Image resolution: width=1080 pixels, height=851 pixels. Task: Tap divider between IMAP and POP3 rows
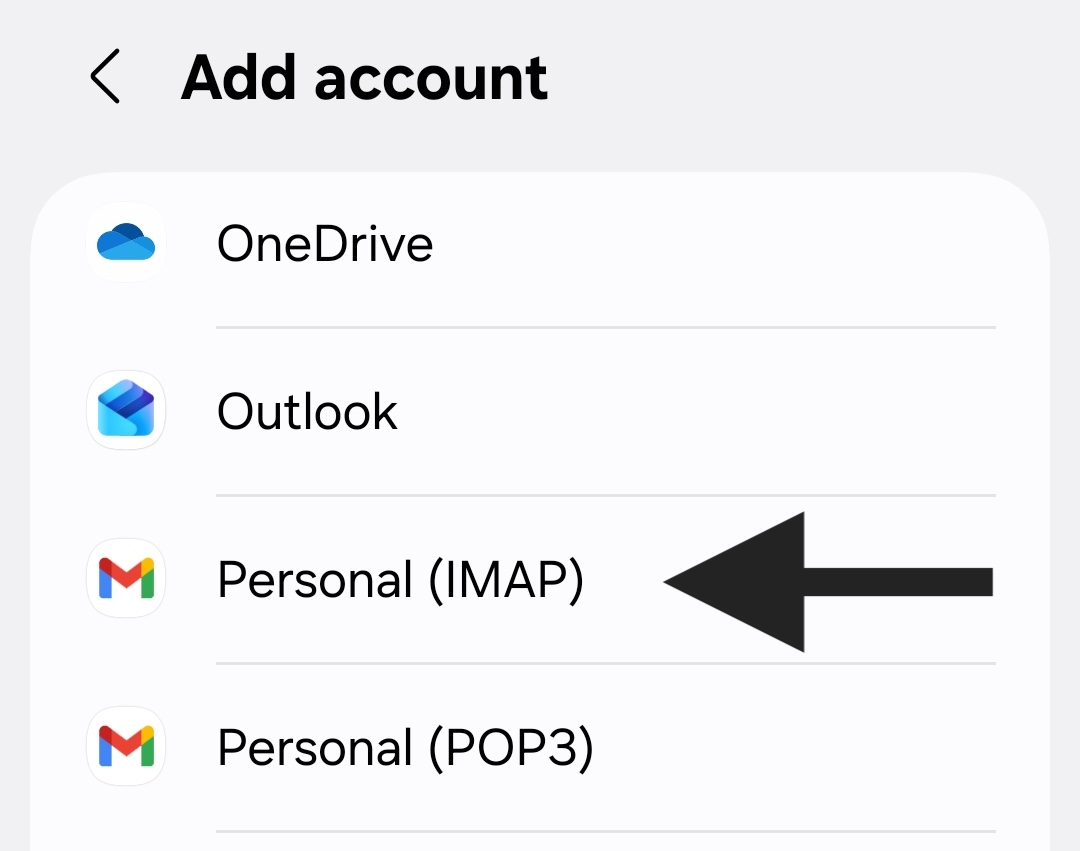(605, 663)
